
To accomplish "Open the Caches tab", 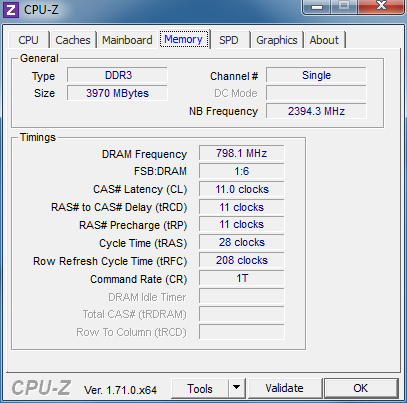I will coord(73,40).
